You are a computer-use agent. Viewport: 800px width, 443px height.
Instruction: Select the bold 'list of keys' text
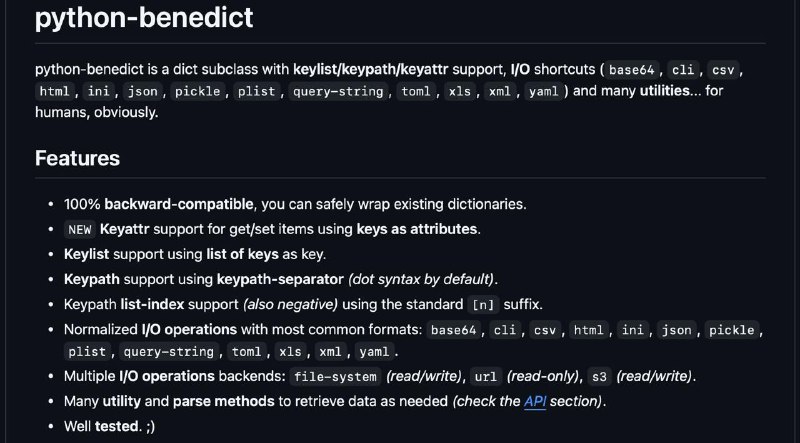point(242,254)
